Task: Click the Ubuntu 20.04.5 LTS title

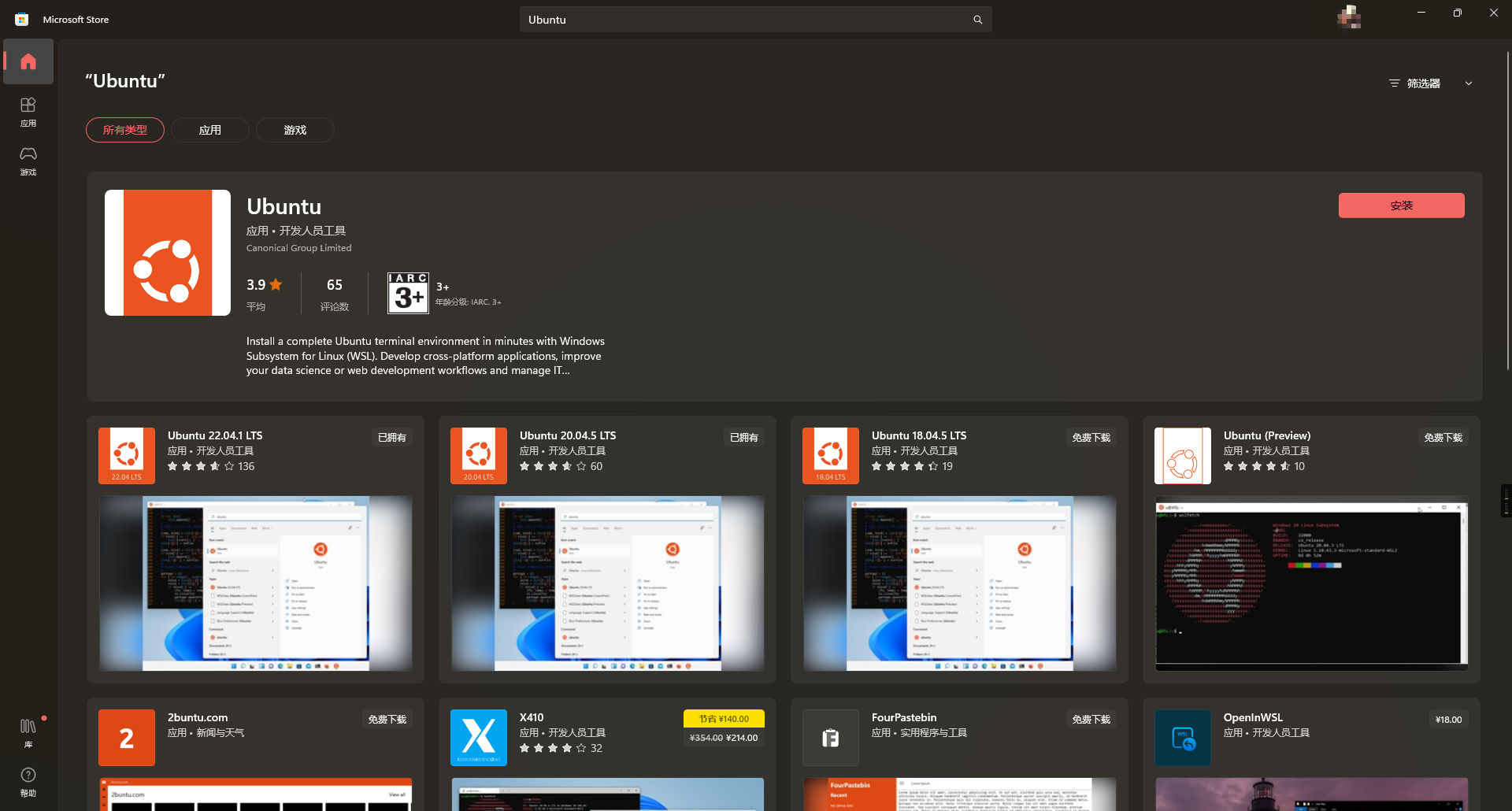Action: click(568, 435)
